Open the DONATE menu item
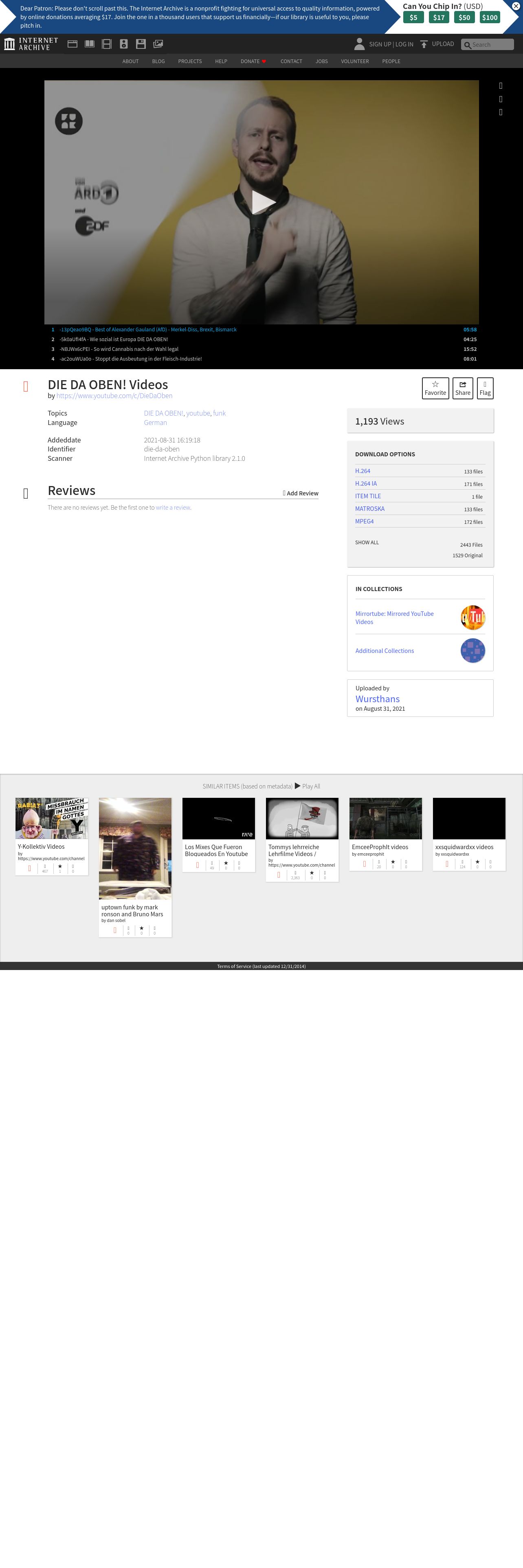The image size is (523, 1568). point(253,61)
